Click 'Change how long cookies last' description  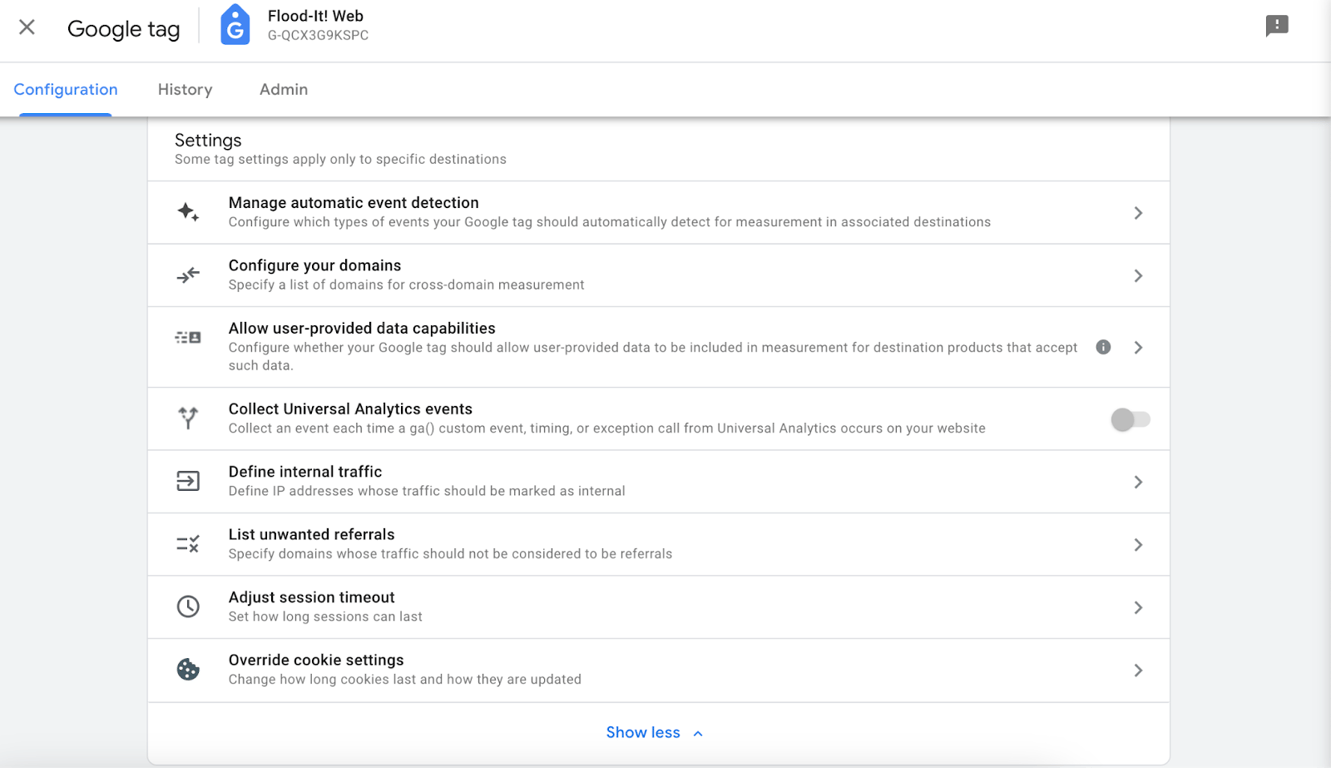click(x=404, y=680)
